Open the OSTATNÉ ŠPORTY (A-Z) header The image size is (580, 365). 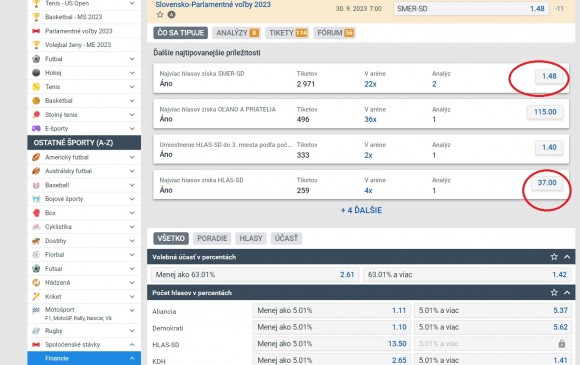tap(84, 143)
